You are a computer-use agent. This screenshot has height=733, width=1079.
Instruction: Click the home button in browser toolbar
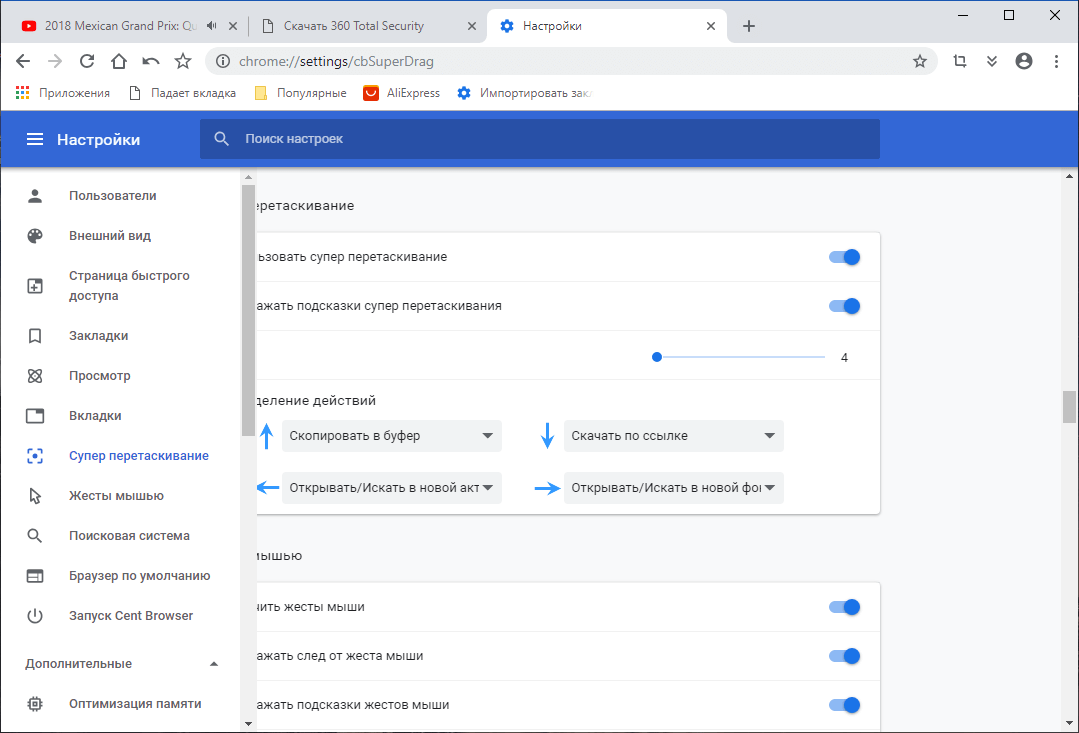119,61
